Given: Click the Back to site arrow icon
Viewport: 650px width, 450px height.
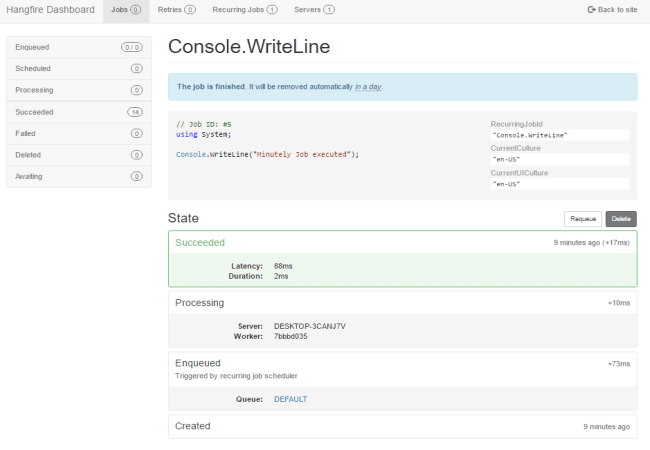Looking at the screenshot, I should [x=590, y=9].
